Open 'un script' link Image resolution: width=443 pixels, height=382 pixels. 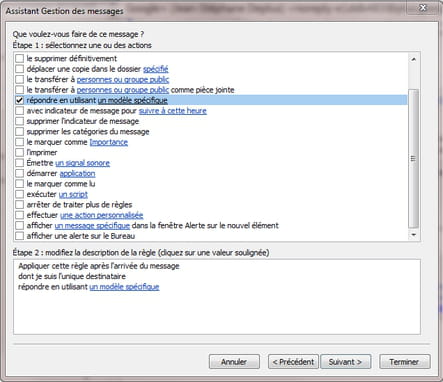[x=73, y=194]
